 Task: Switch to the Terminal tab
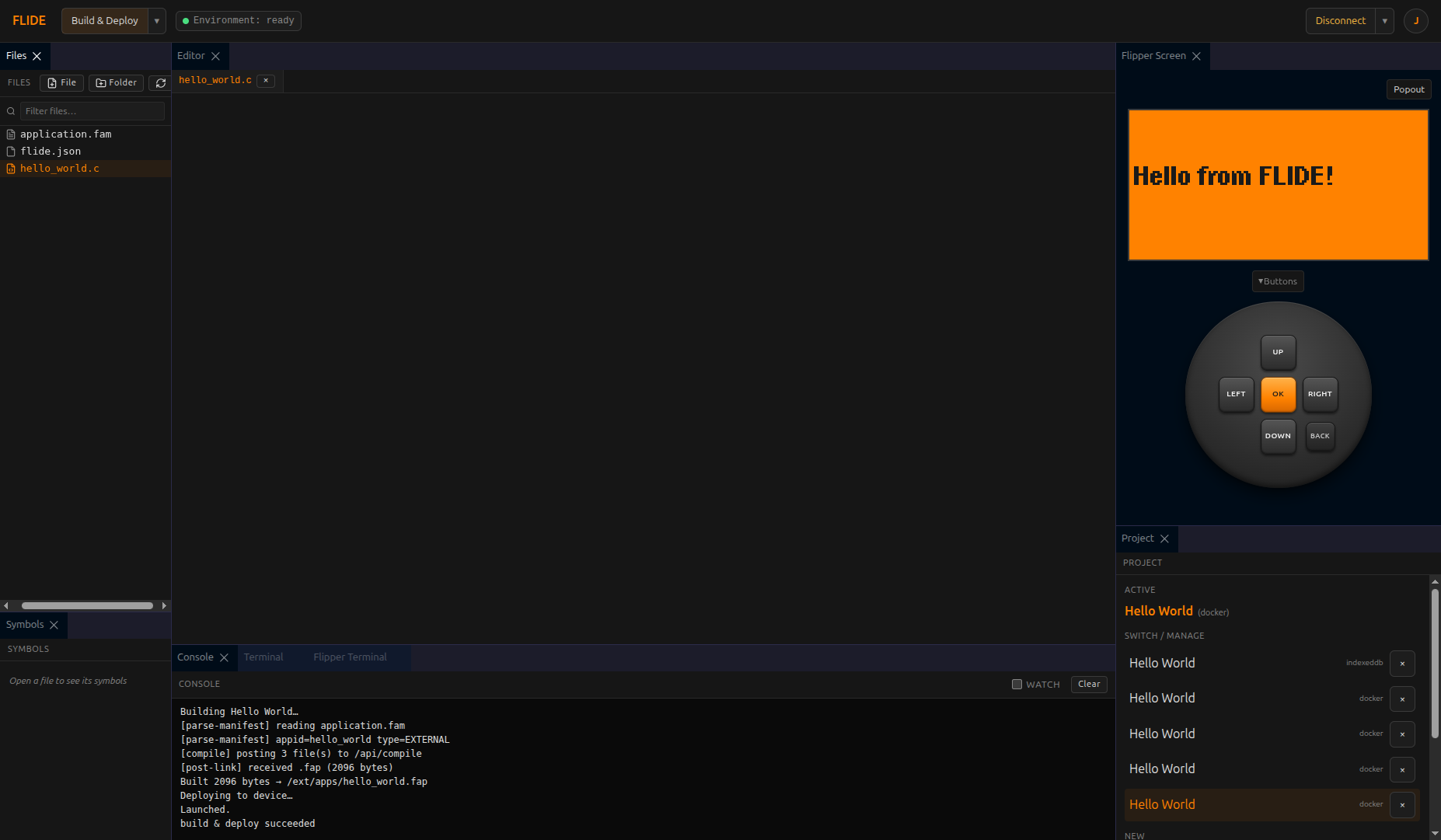[x=263, y=657]
